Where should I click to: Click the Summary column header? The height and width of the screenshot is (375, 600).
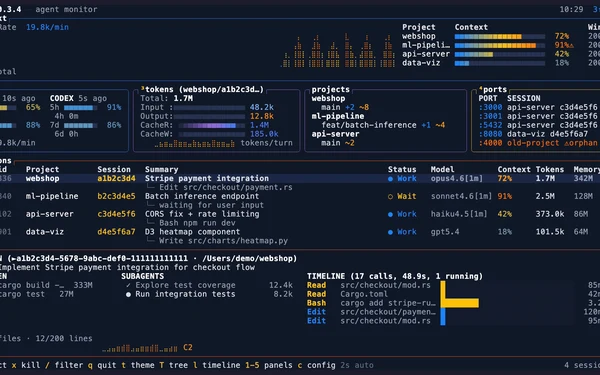click(x=161, y=170)
